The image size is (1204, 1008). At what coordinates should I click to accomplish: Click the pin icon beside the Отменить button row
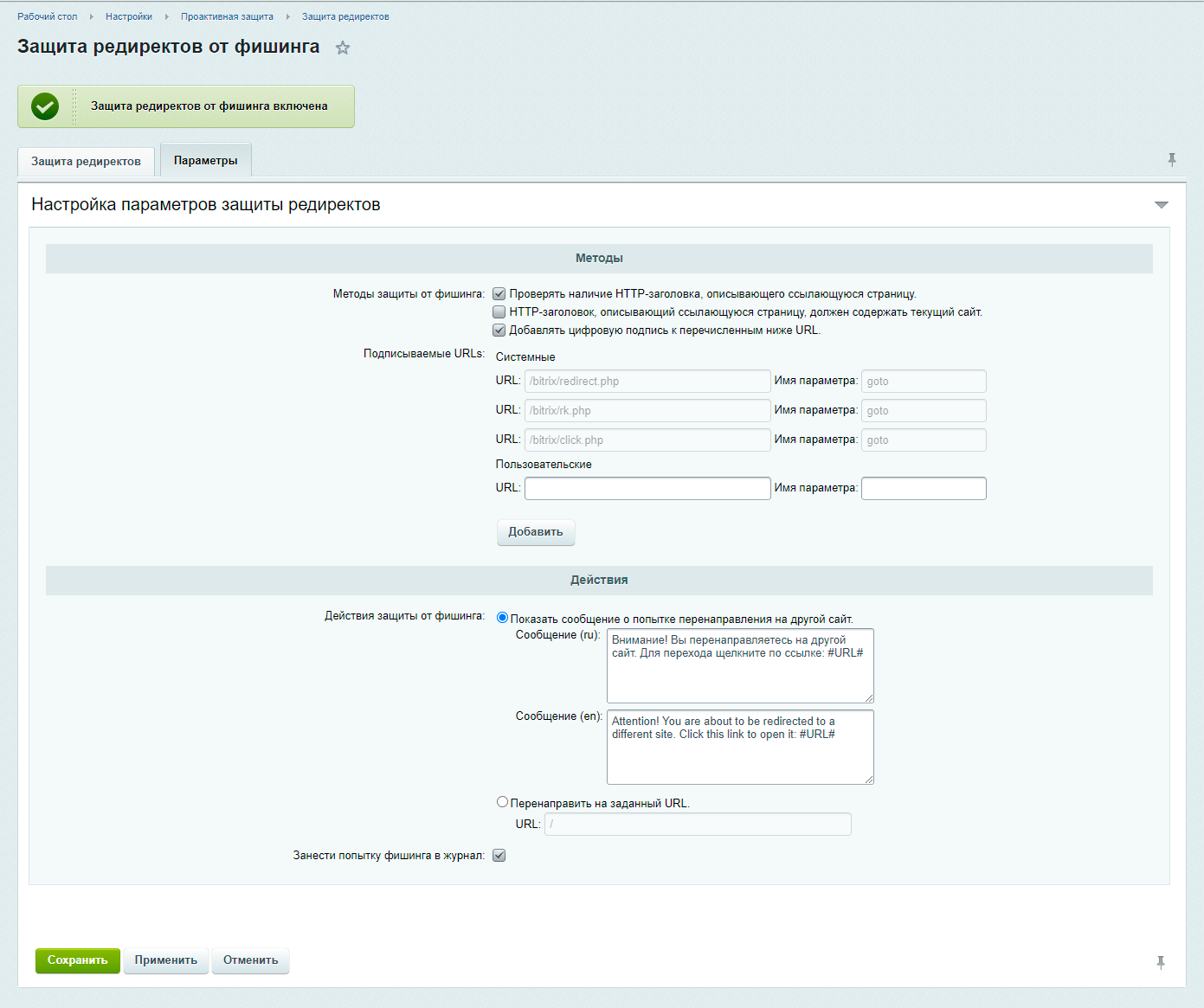[x=1161, y=962]
